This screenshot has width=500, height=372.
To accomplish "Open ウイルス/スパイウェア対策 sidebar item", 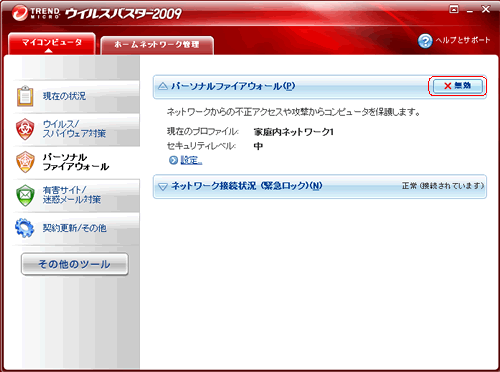I will (76, 129).
